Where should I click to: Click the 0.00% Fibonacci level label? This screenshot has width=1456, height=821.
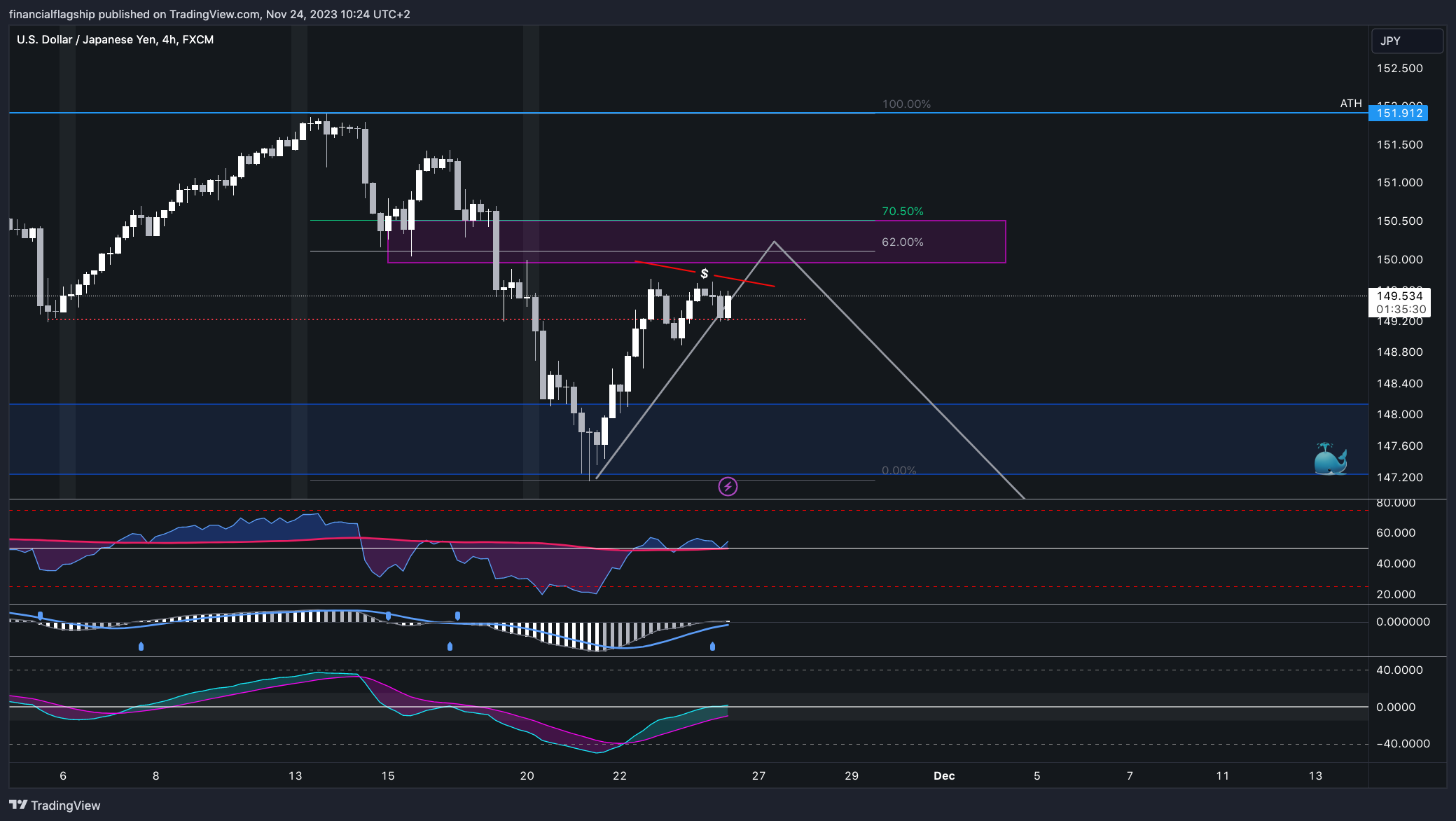click(x=899, y=470)
